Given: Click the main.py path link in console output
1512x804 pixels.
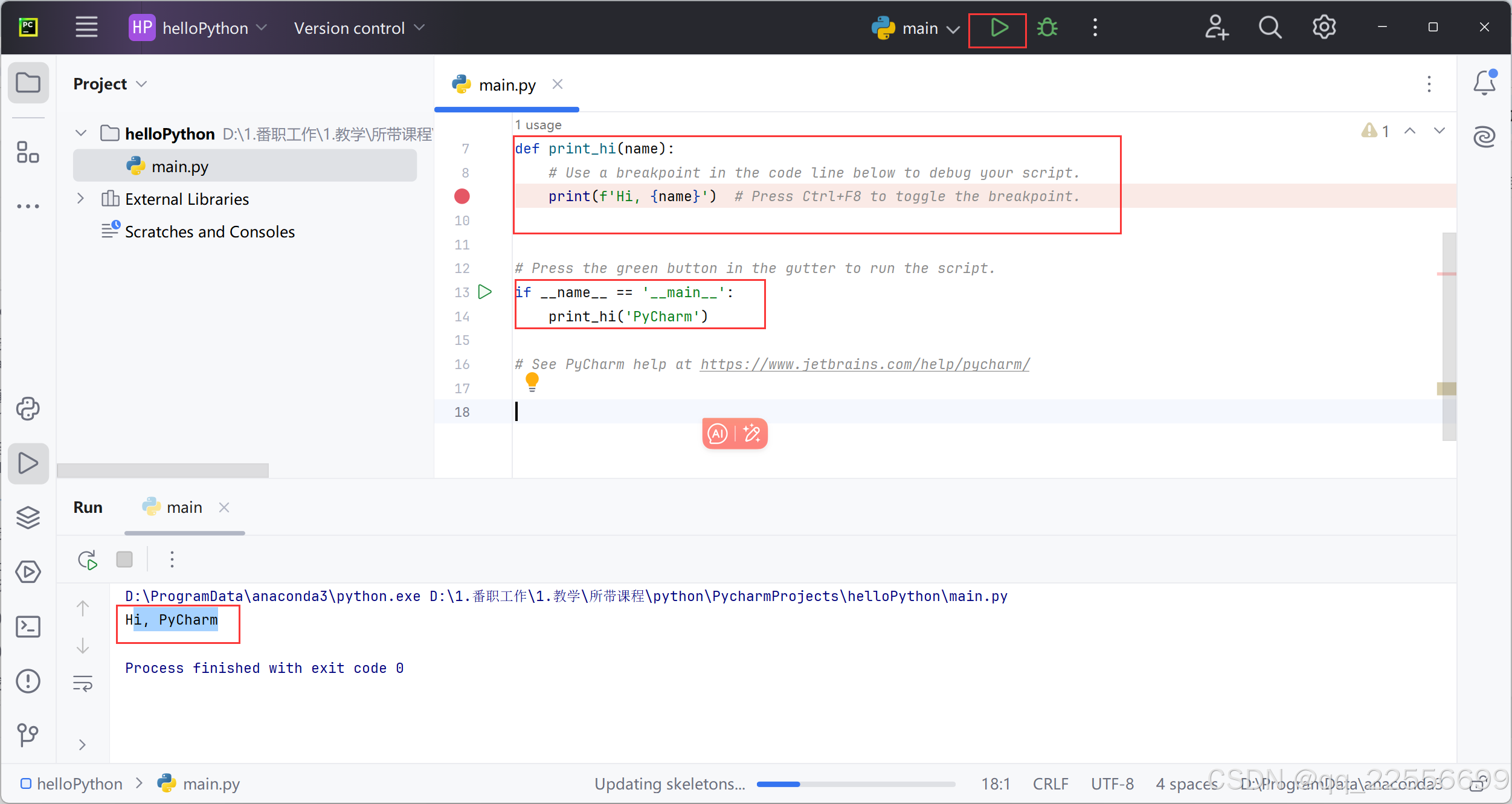Looking at the screenshot, I should (x=719, y=596).
